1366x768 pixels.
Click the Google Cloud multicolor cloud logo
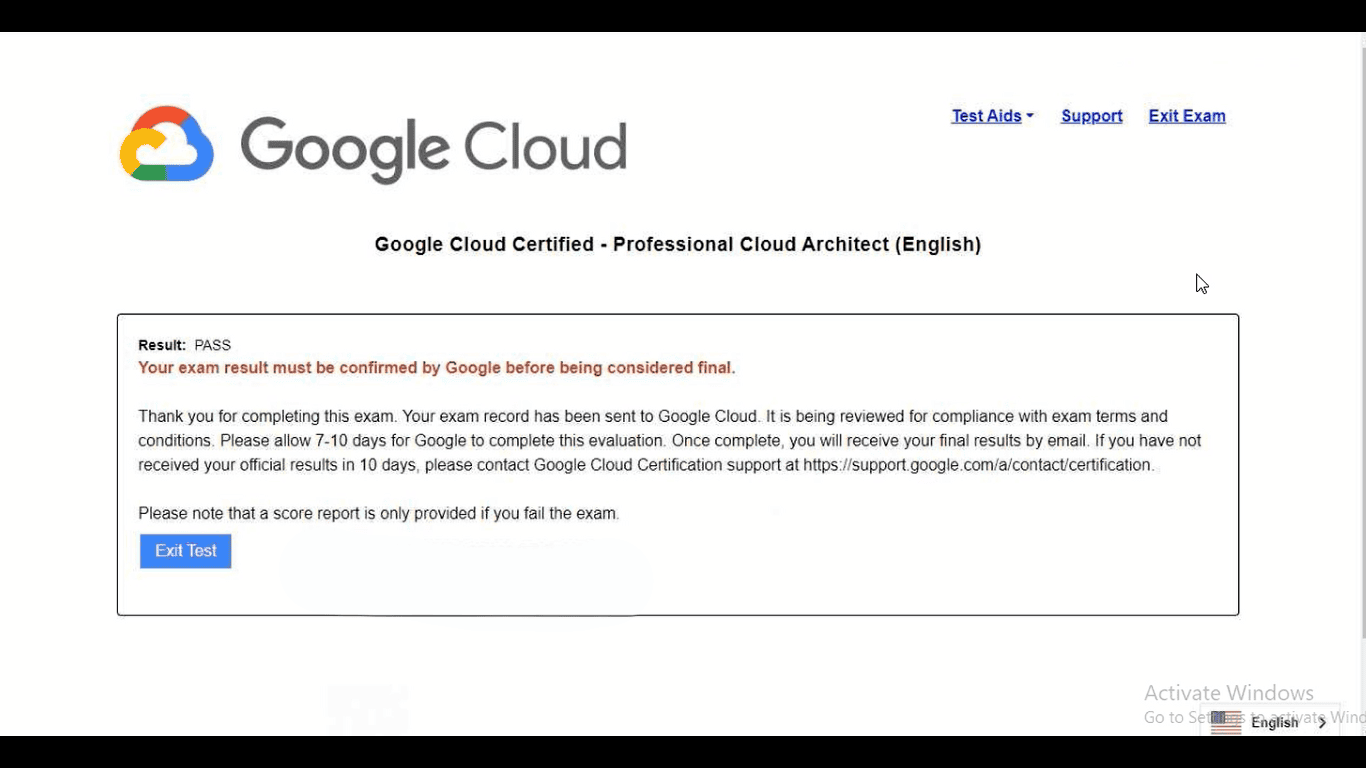(167, 144)
